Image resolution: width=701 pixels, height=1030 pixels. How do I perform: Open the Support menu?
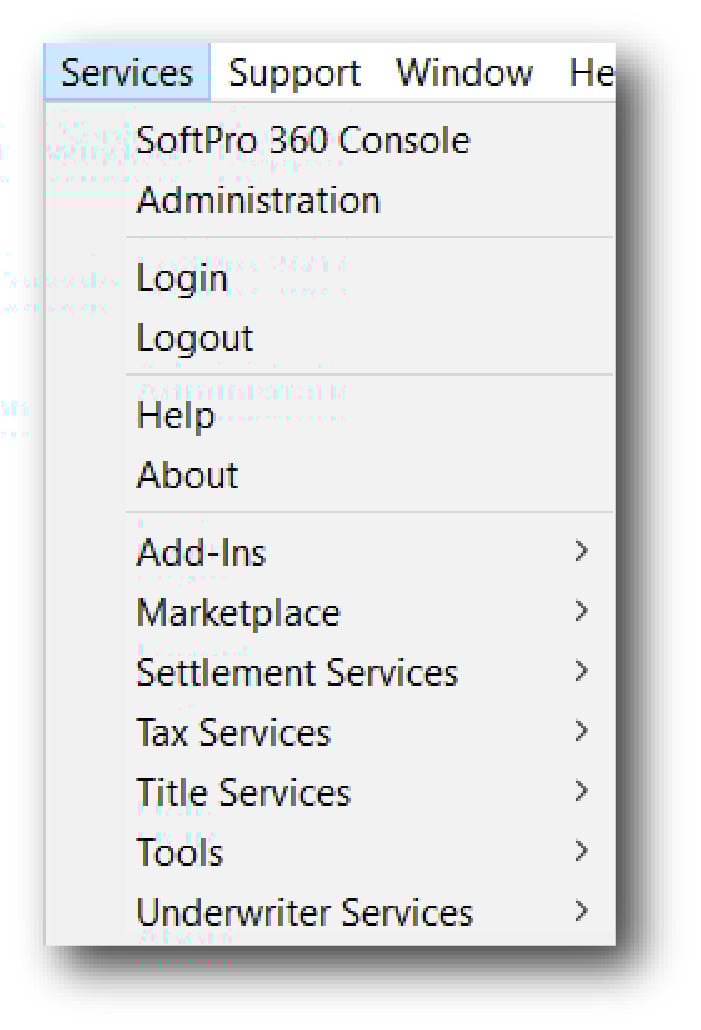(293, 71)
